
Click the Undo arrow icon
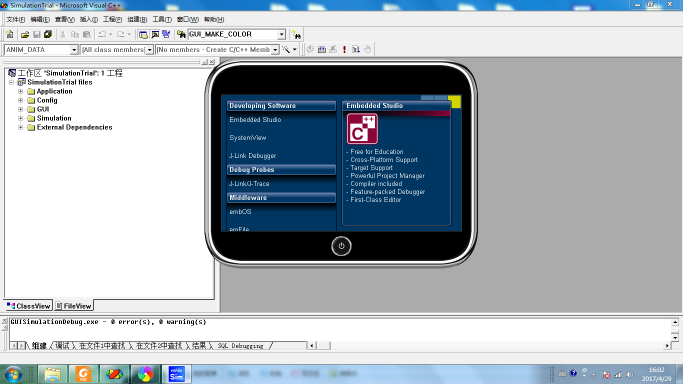pos(102,34)
